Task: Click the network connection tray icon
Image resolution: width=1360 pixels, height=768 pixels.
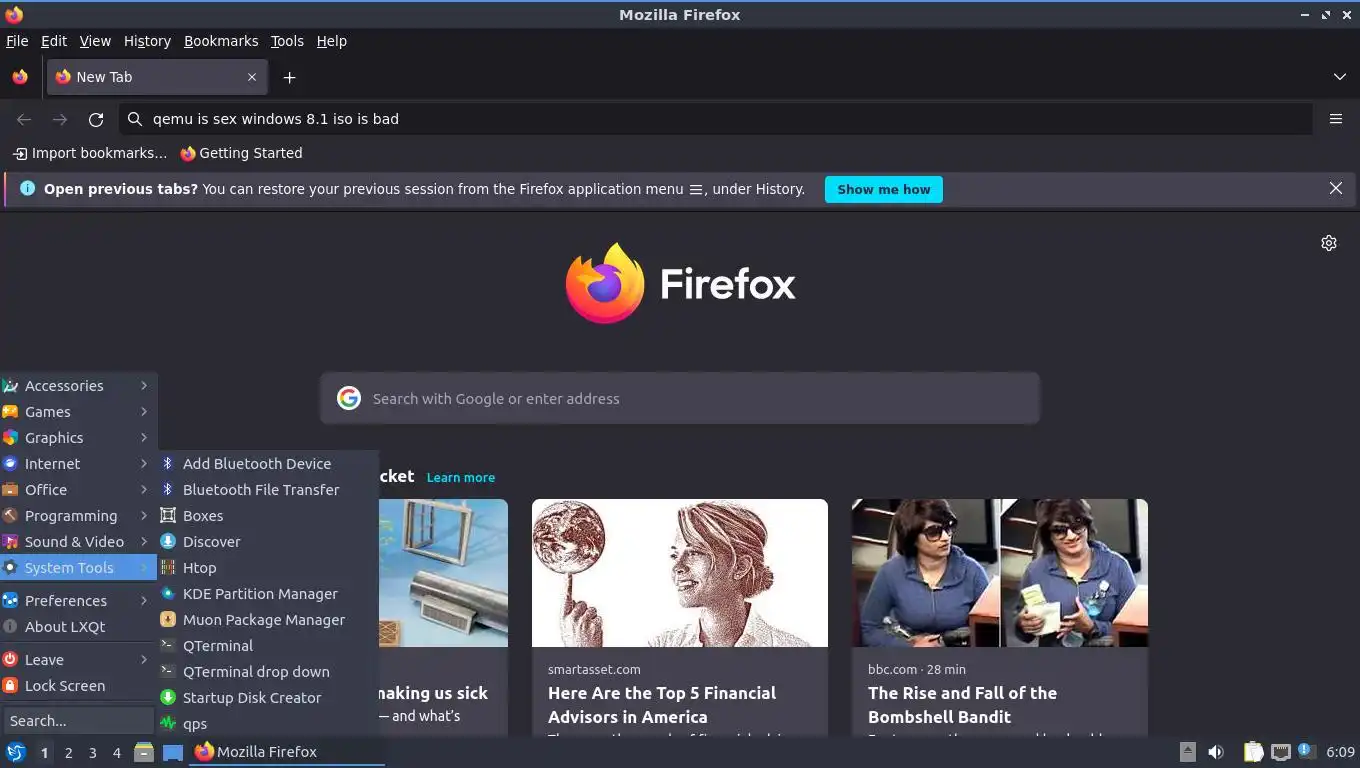Action: pyautogui.click(x=1281, y=752)
